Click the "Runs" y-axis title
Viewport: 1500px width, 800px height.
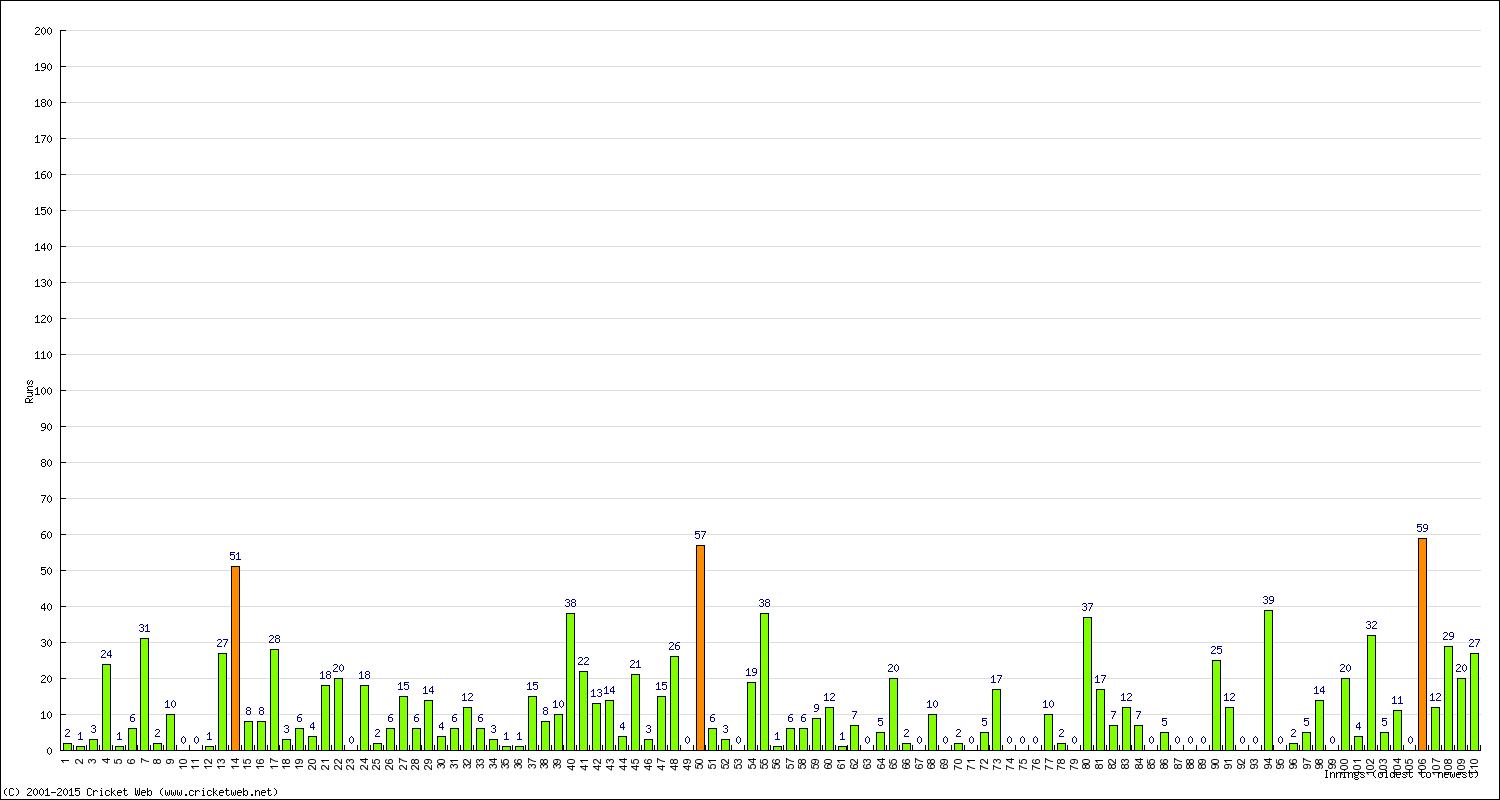point(30,391)
